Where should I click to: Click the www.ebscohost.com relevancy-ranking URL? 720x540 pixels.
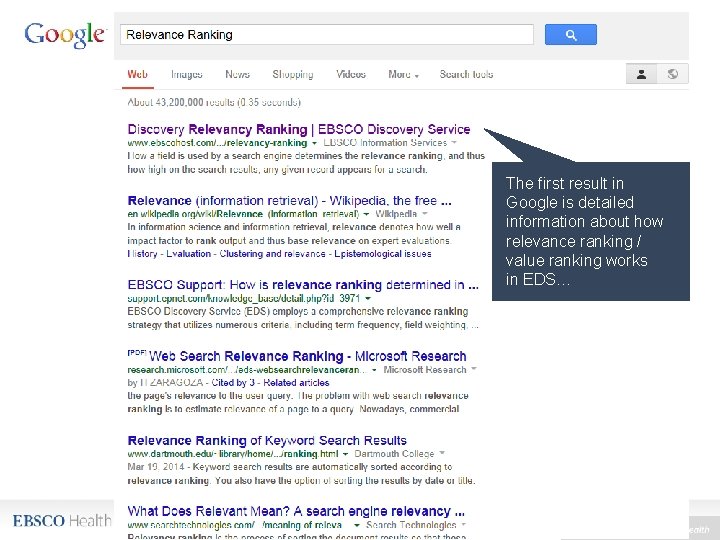pyautogui.click(x=217, y=143)
